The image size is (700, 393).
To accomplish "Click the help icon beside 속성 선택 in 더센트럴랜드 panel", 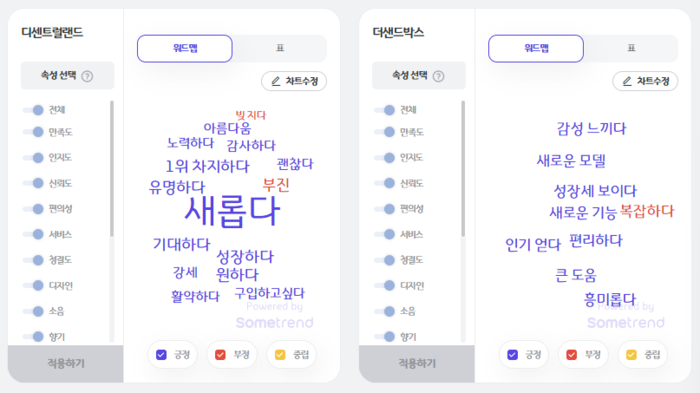I will coord(88,76).
